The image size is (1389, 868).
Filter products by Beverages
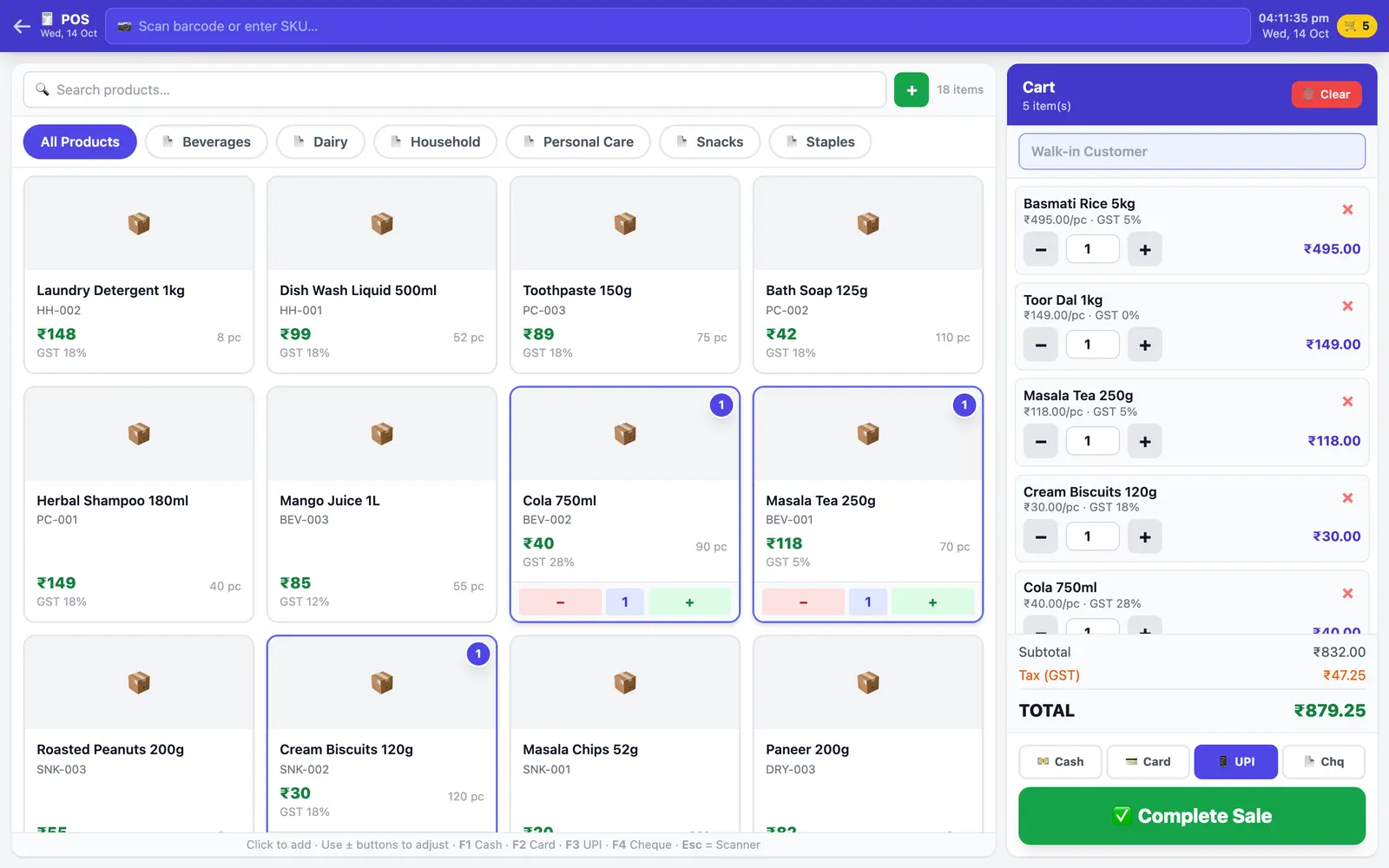[207, 141]
